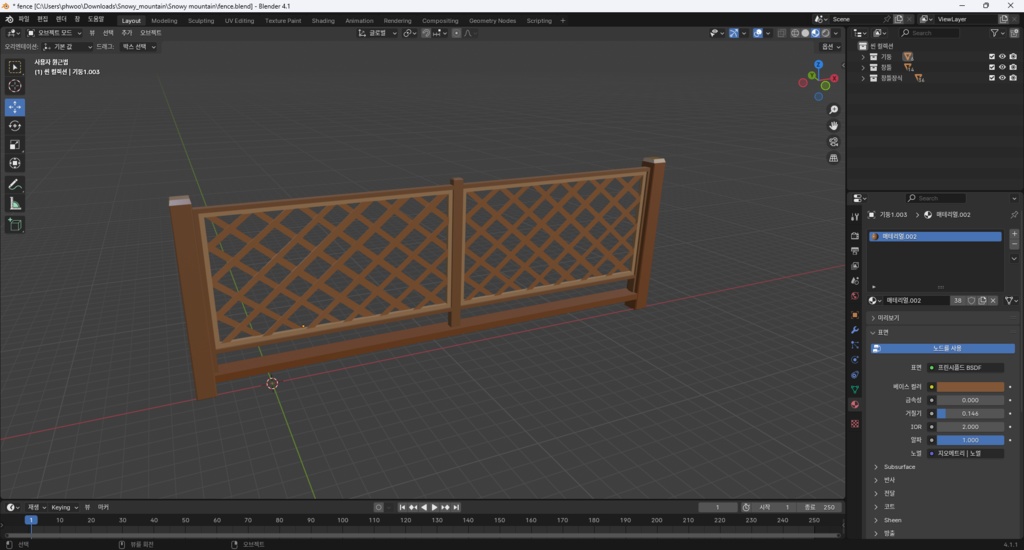Uncheck exclude checkbox for 창틀장식 collection
Screen dimensions: 1024x550
pyautogui.click(x=992, y=78)
